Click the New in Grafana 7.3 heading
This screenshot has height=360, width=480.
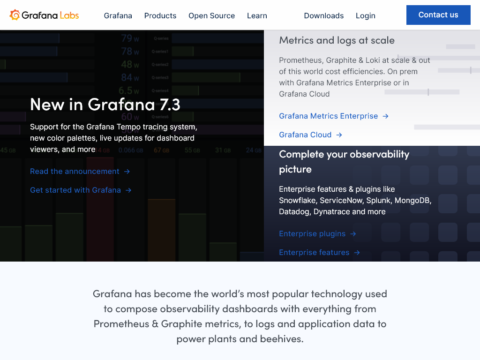point(105,105)
